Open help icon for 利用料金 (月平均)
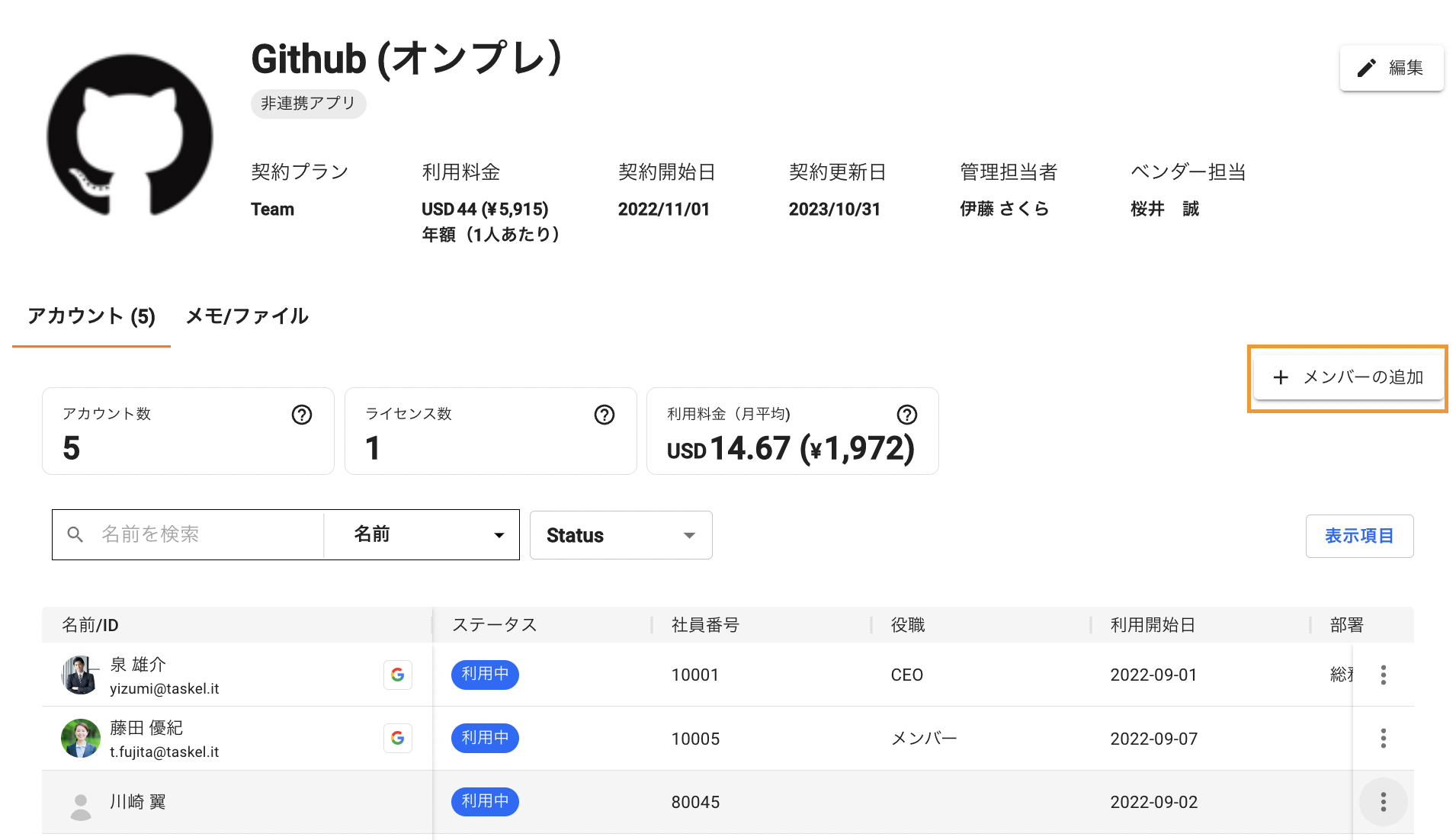The height and width of the screenshot is (840, 1456). (x=906, y=415)
